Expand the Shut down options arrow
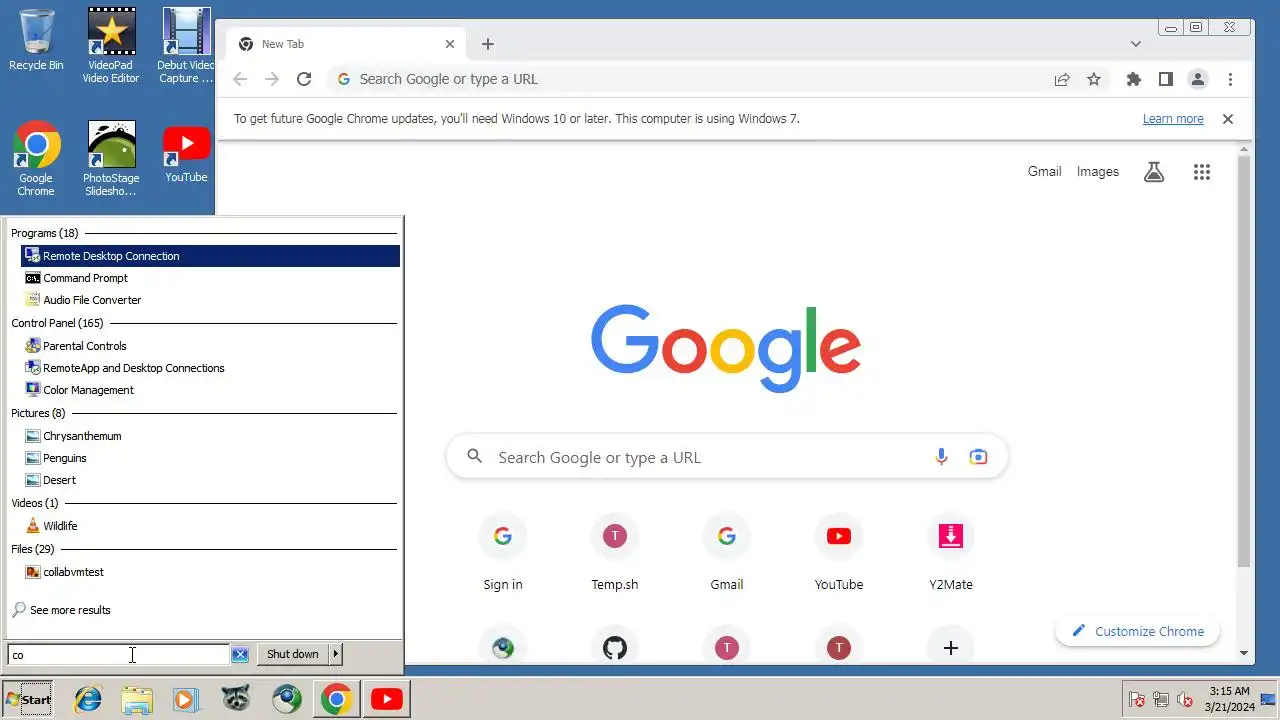This screenshot has width=1280, height=720. (336, 654)
